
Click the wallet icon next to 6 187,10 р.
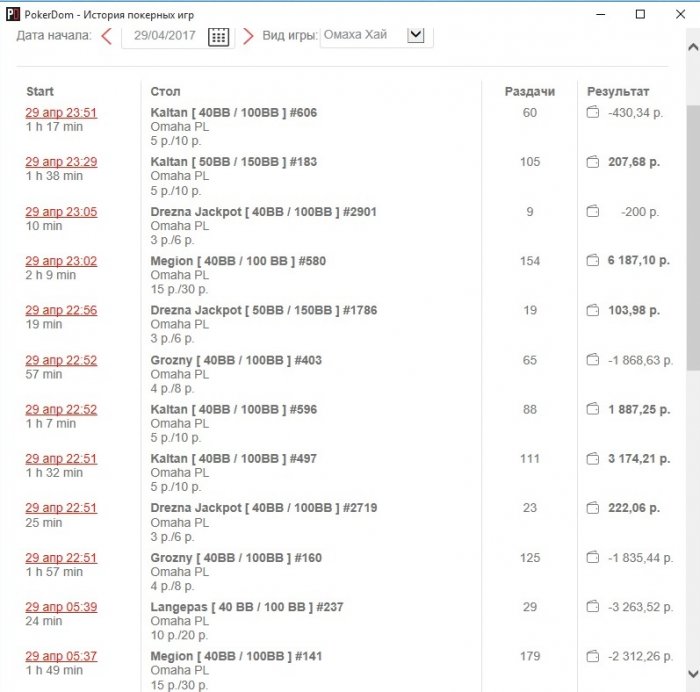[x=592, y=260]
